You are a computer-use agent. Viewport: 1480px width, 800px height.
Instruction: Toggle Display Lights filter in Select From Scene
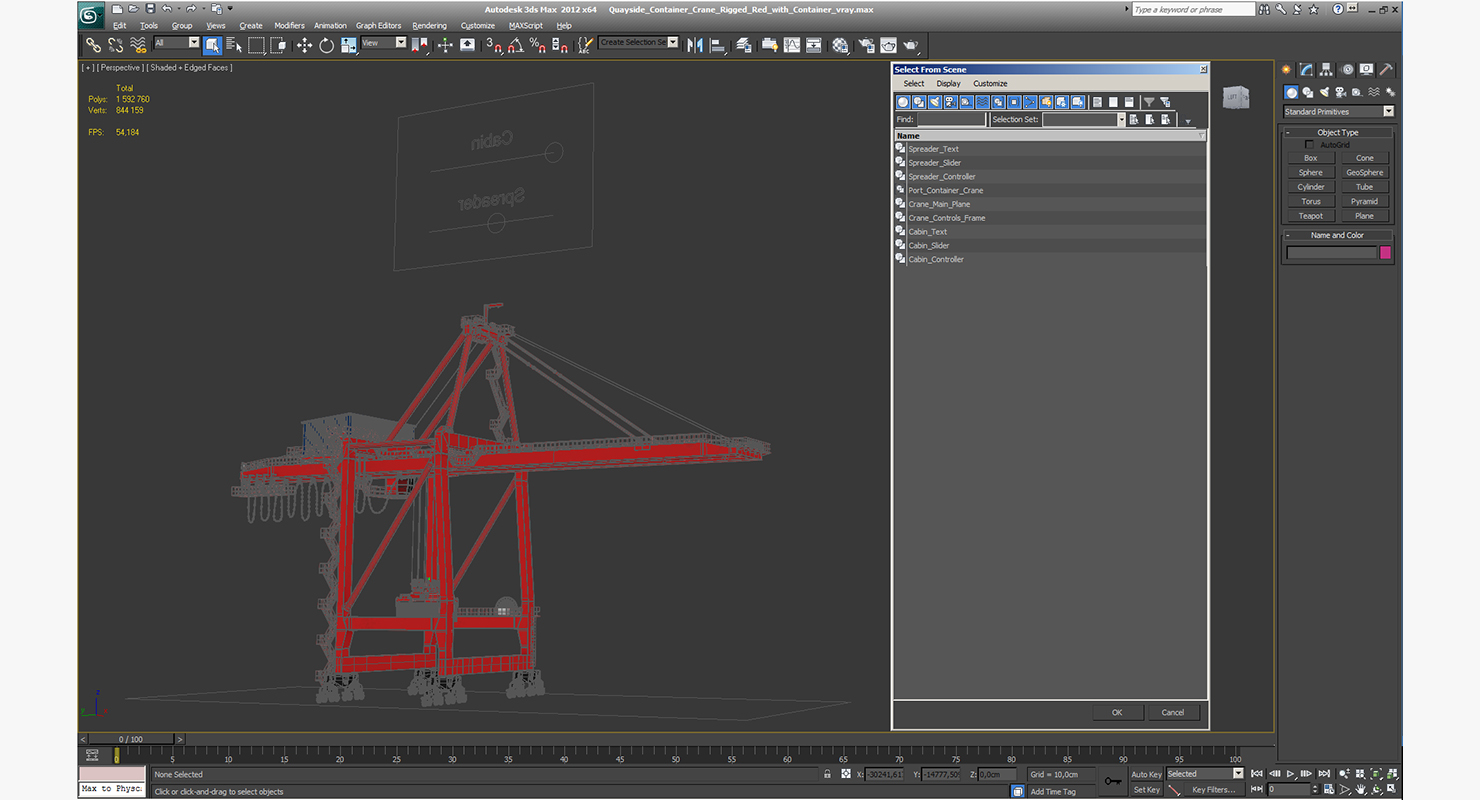click(x=935, y=102)
